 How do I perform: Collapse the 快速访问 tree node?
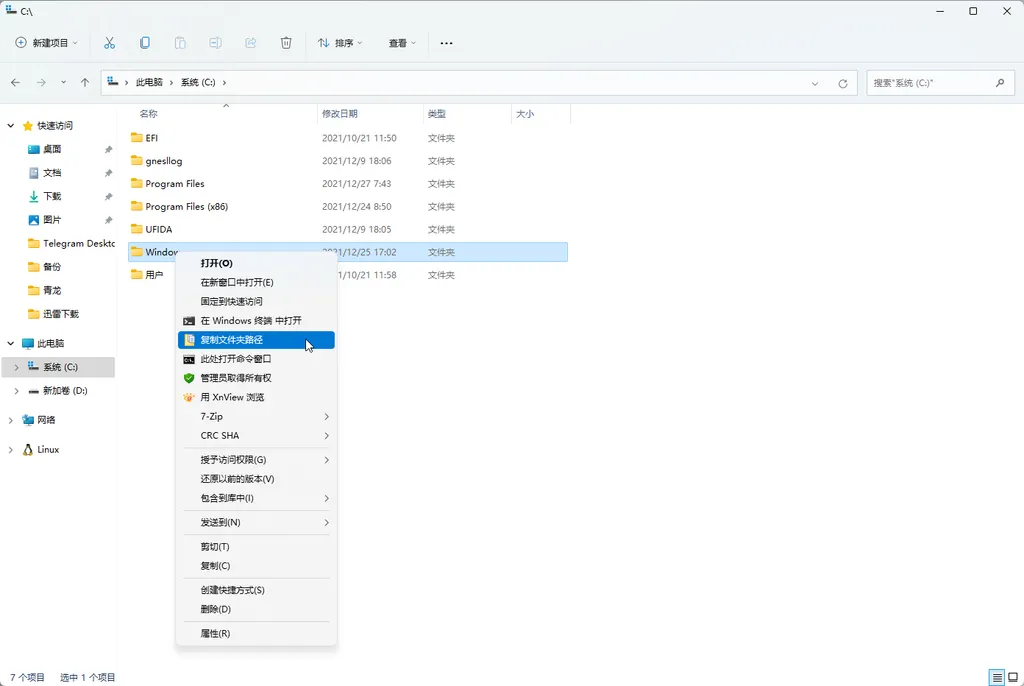10,125
